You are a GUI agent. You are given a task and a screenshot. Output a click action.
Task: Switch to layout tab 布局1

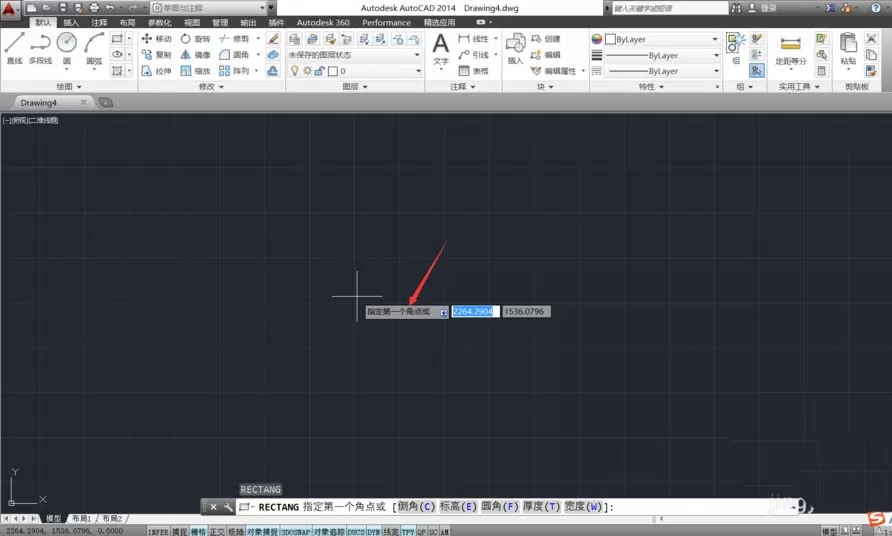pos(81,518)
